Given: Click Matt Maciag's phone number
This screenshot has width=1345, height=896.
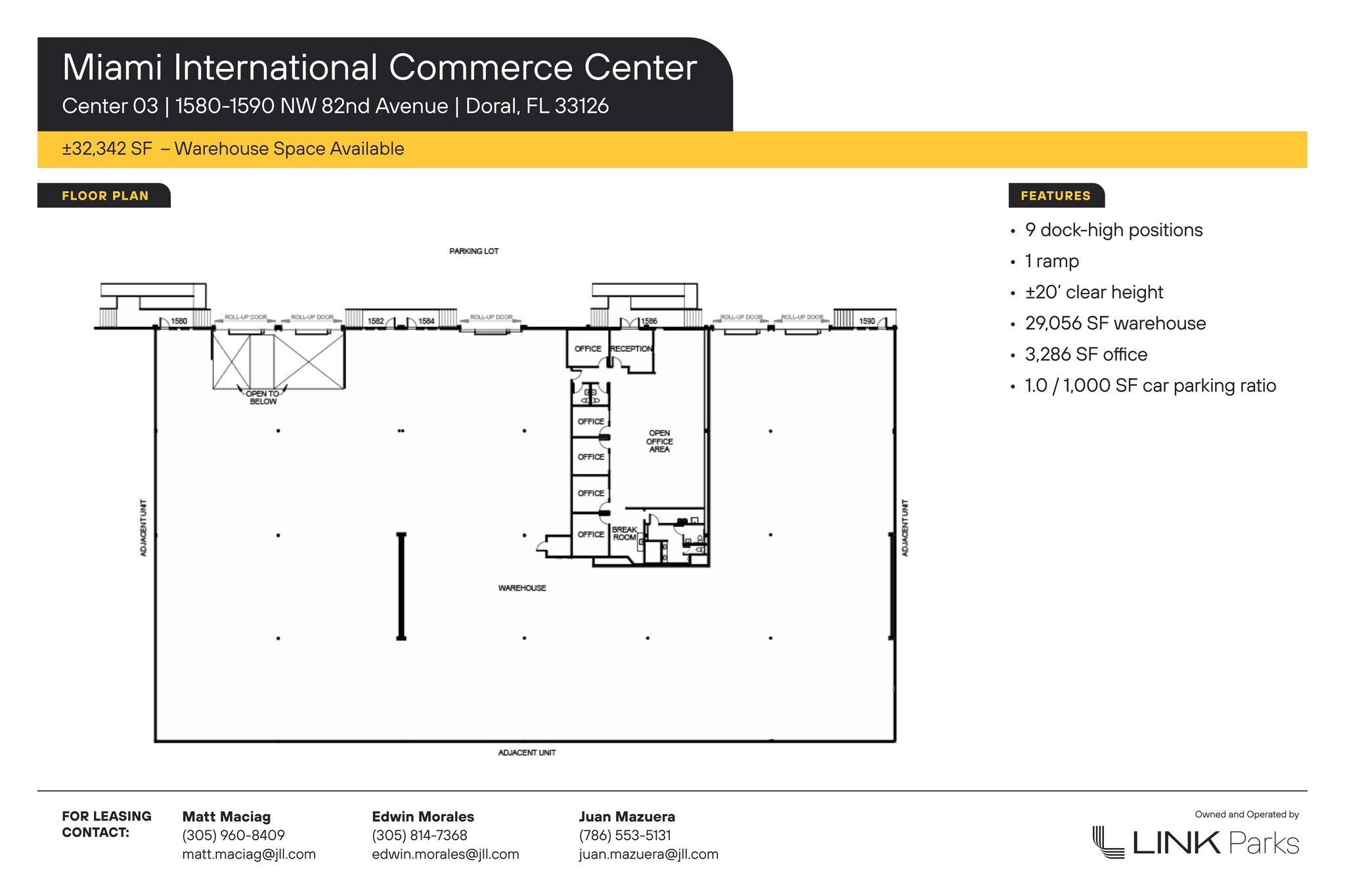Looking at the screenshot, I should [233, 835].
